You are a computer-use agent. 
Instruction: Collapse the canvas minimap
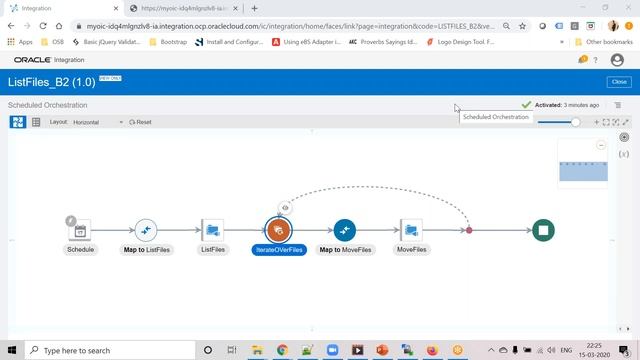click(x=601, y=145)
